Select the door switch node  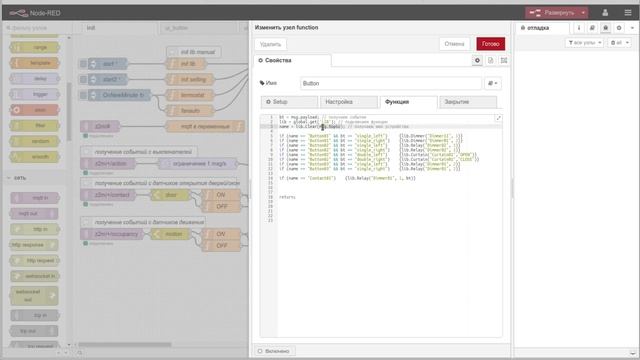(171, 195)
